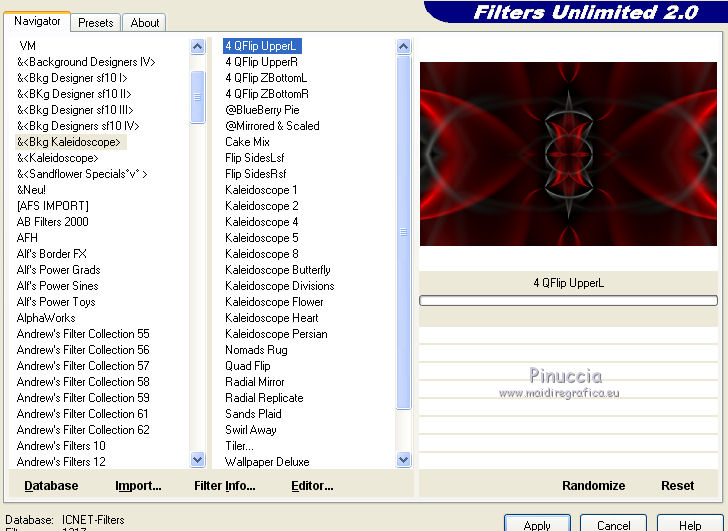The image size is (728, 531).
Task: Click the filter list scroll-up arrow
Action: pos(403,46)
